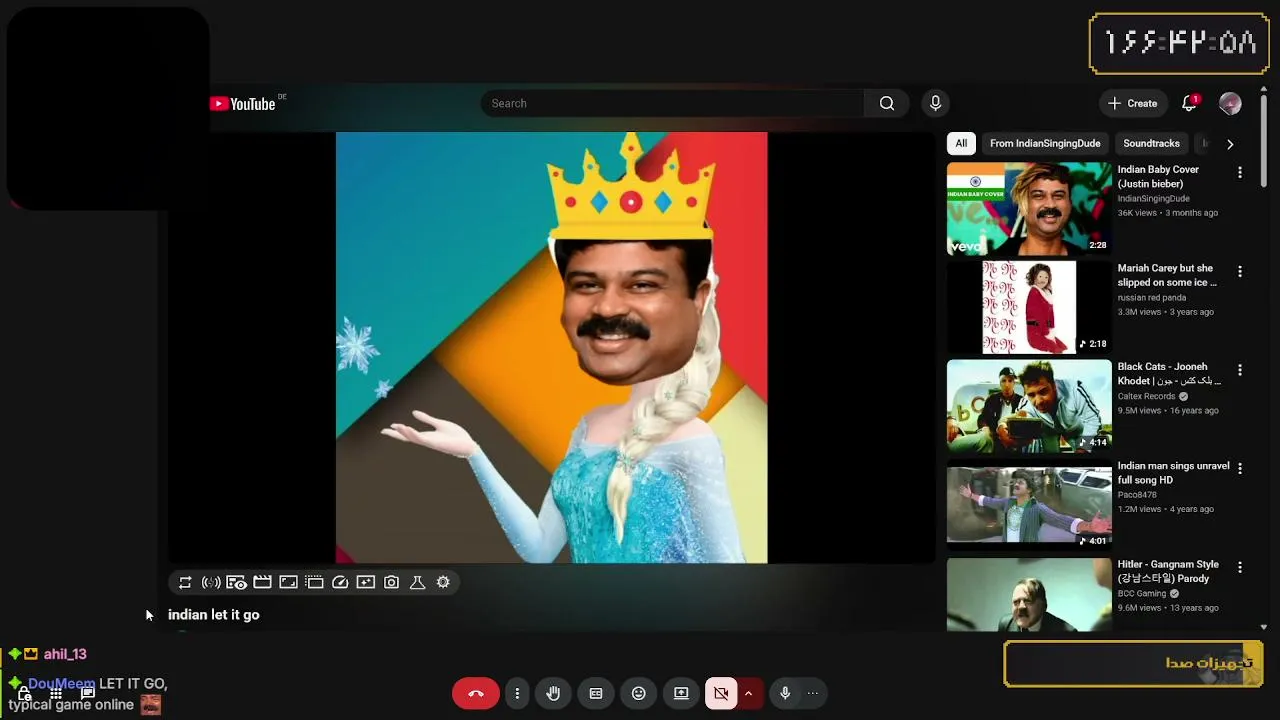Click the video title 'indian let it go'
Viewport: 1280px width, 720px height.
214,615
